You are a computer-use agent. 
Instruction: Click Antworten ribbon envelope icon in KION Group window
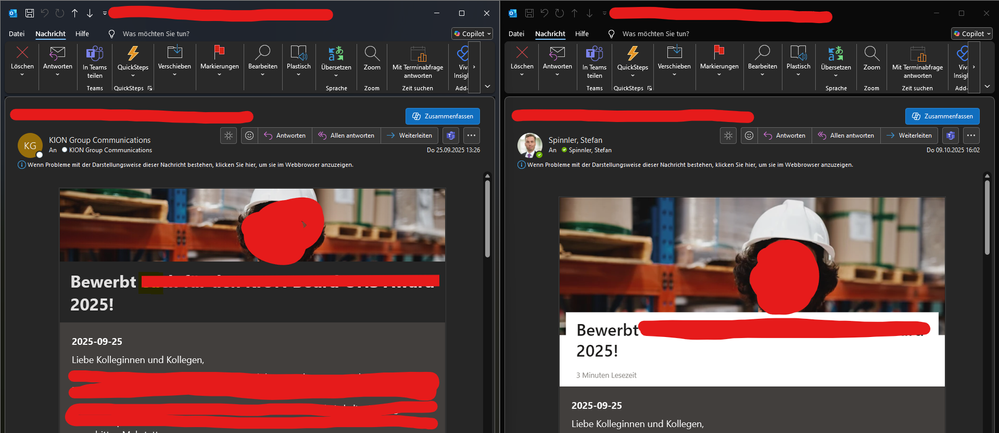58,53
